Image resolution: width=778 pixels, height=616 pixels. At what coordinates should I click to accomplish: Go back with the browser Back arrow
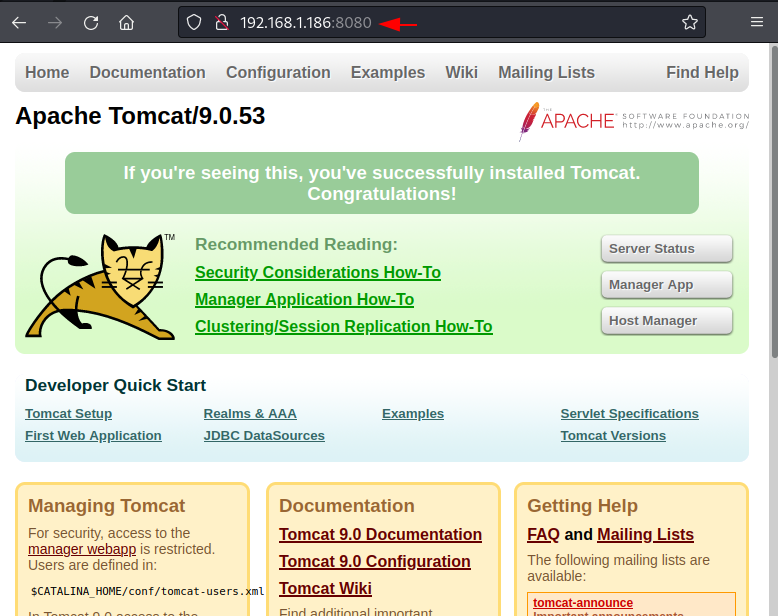coord(19,22)
